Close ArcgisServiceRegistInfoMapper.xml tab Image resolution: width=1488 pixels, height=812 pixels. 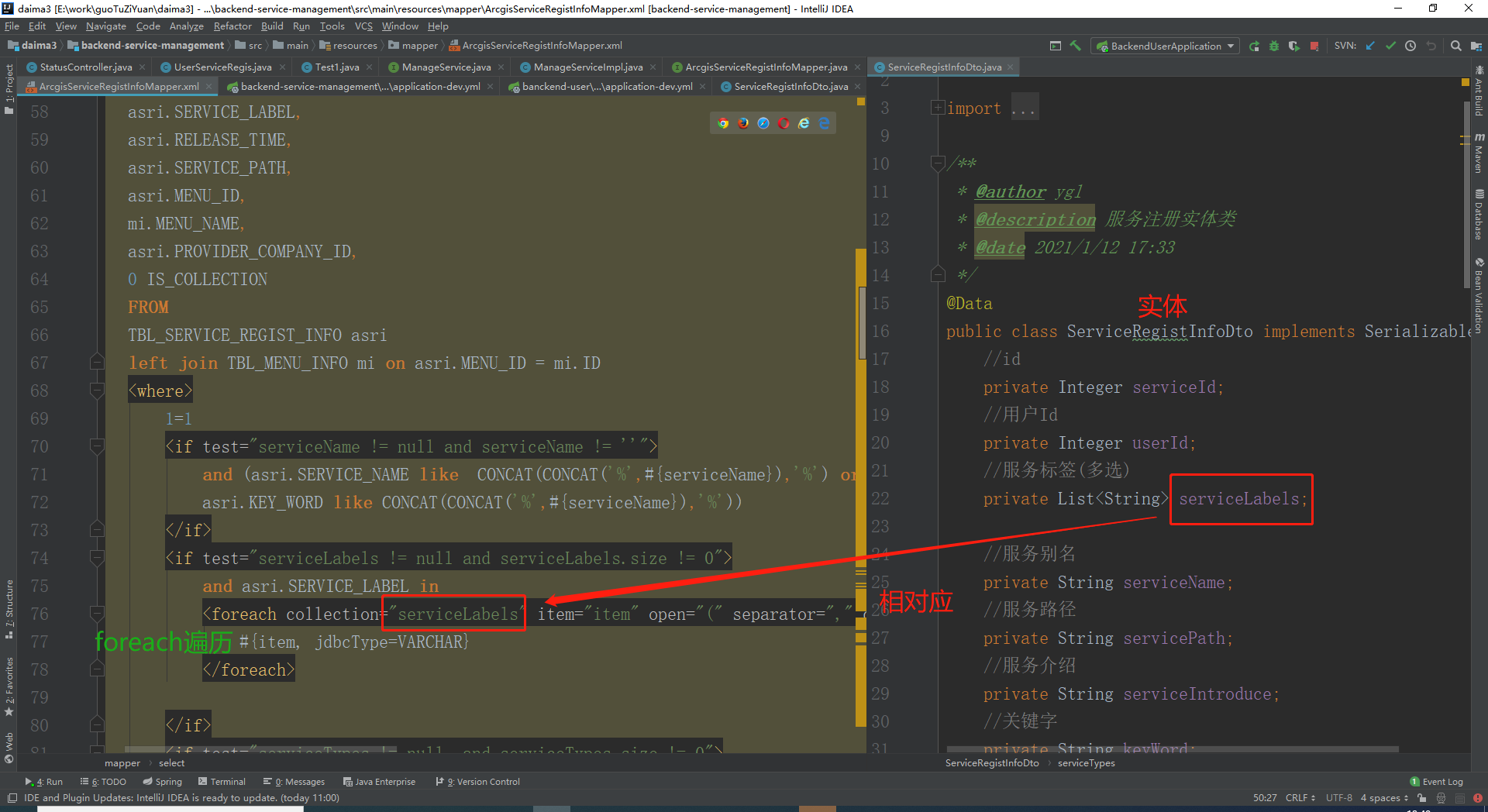coord(208,87)
